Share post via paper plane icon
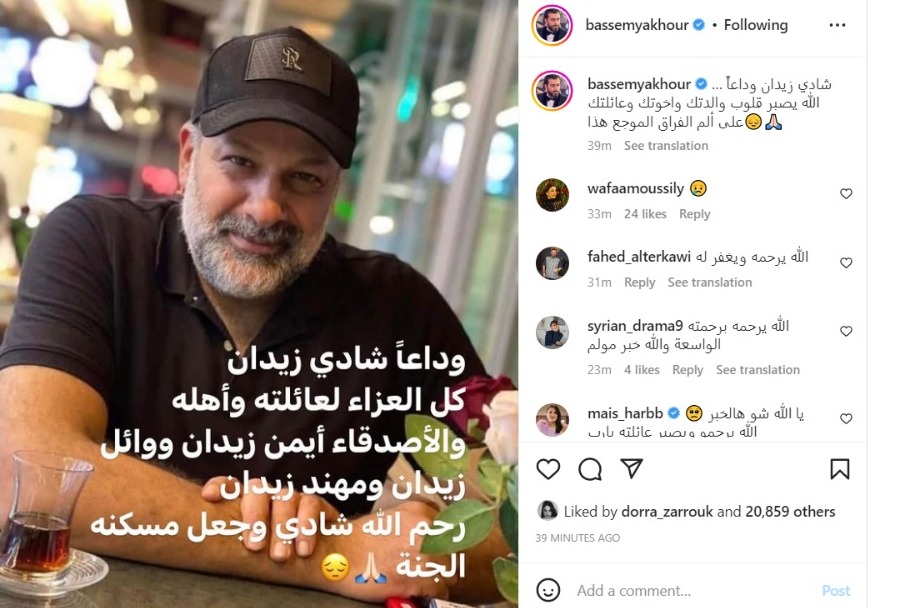Image resolution: width=905 pixels, height=608 pixels. point(631,468)
